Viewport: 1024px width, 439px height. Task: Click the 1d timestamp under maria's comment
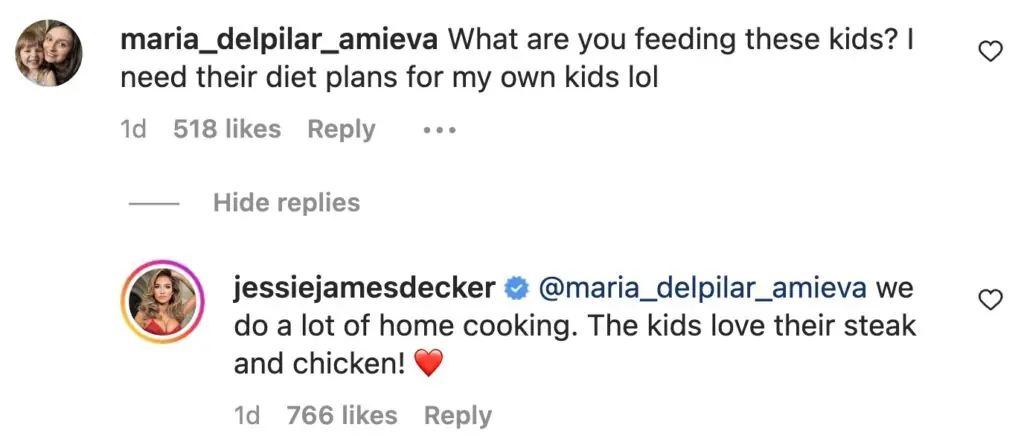pos(133,130)
